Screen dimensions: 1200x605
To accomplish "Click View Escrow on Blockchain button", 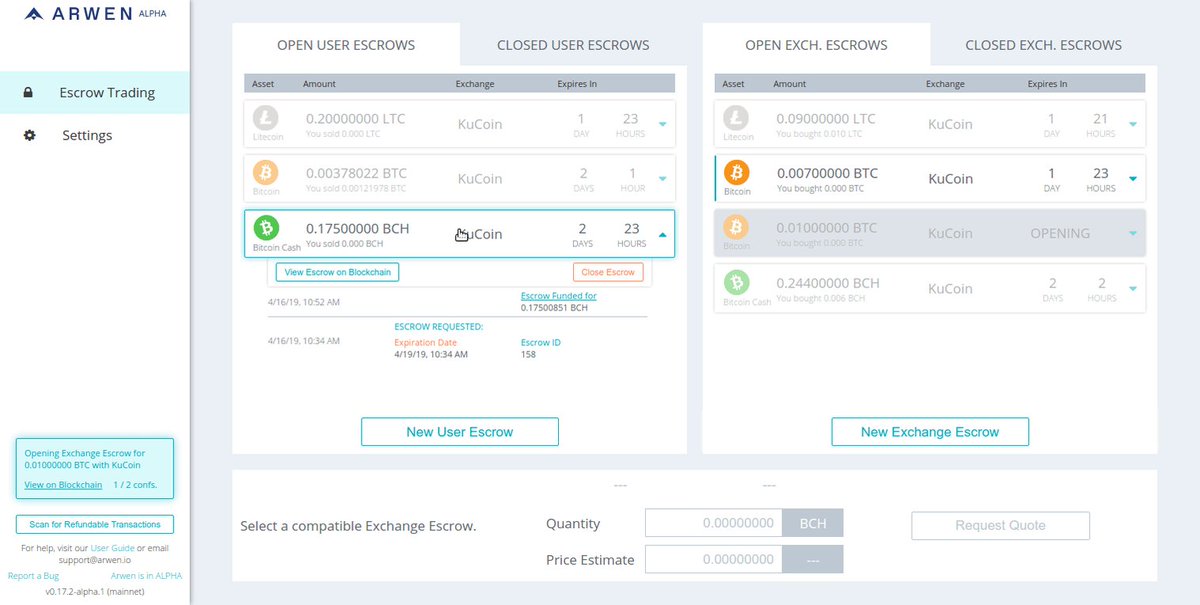I will pos(337,272).
